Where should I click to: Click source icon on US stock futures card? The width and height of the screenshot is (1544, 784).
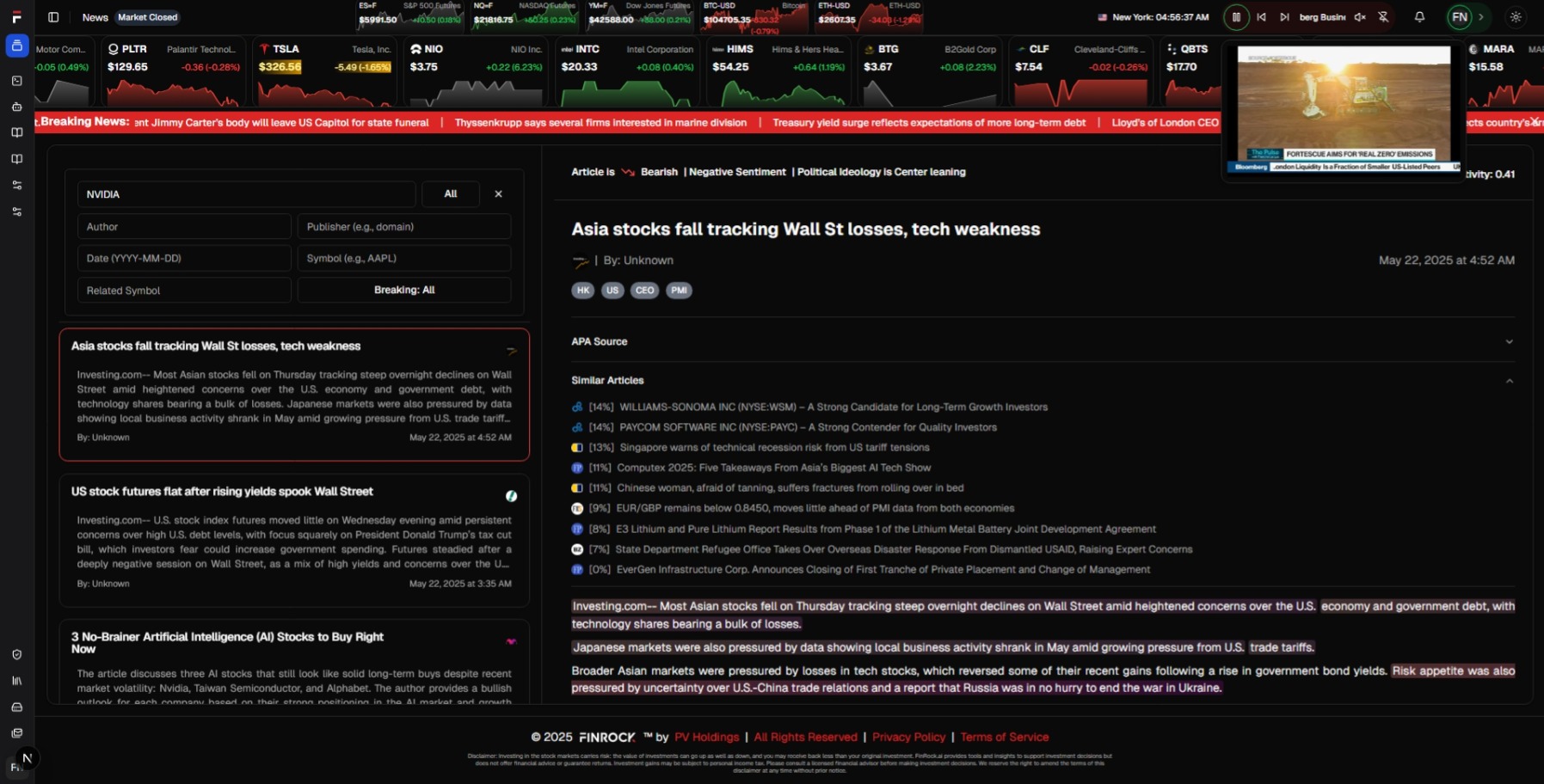point(512,496)
